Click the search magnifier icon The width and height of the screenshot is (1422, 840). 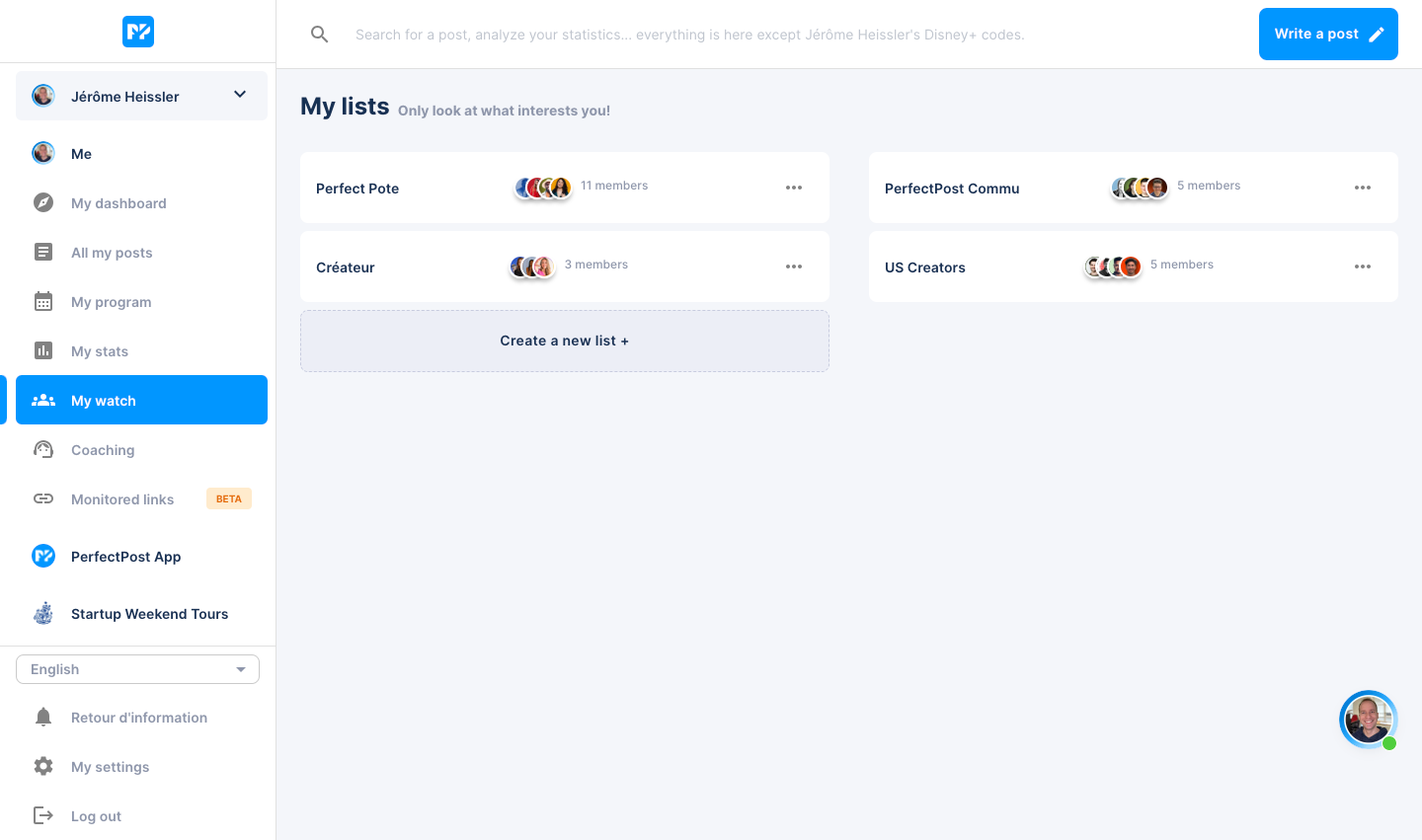[319, 35]
